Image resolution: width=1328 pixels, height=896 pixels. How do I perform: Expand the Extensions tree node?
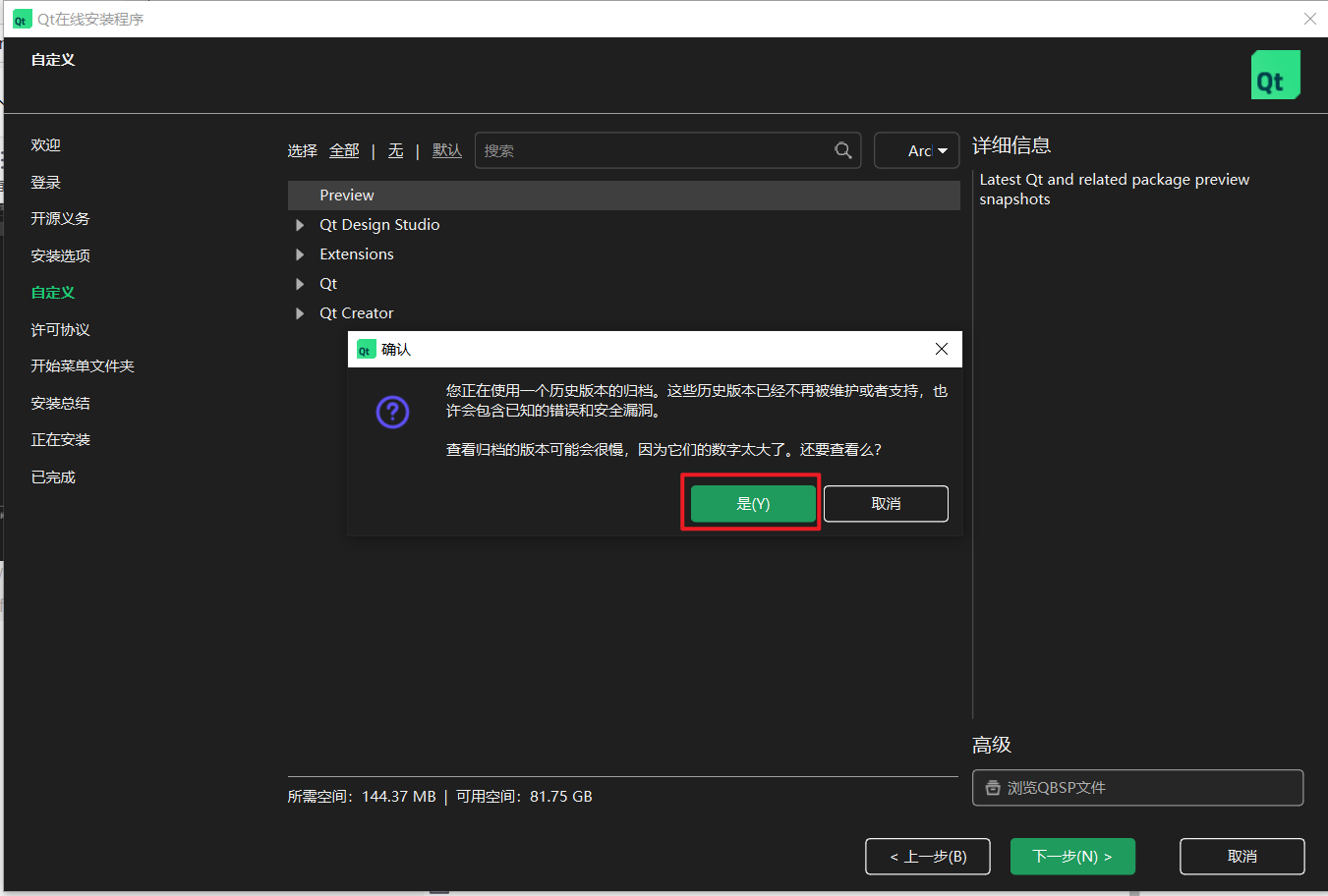coord(300,254)
